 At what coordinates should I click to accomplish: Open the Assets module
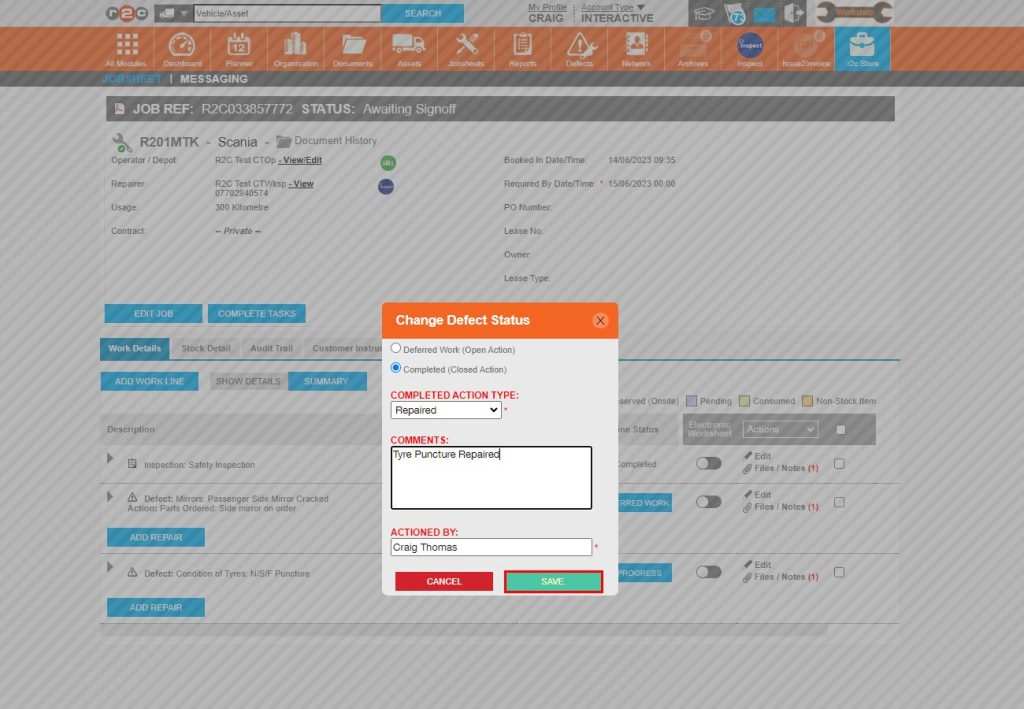[408, 47]
